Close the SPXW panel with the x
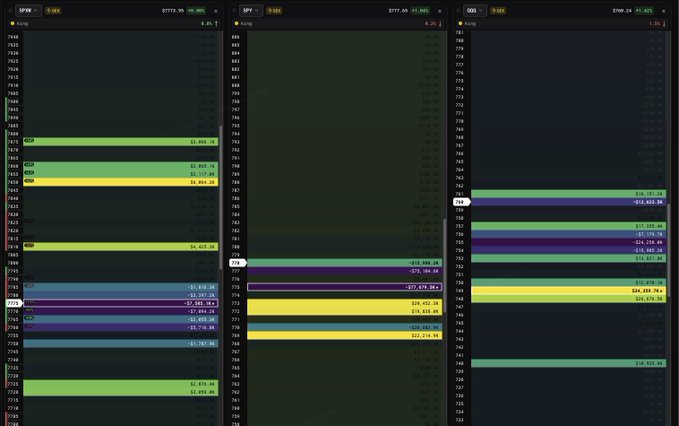Screen dimensions: 679x426 pos(216,11)
